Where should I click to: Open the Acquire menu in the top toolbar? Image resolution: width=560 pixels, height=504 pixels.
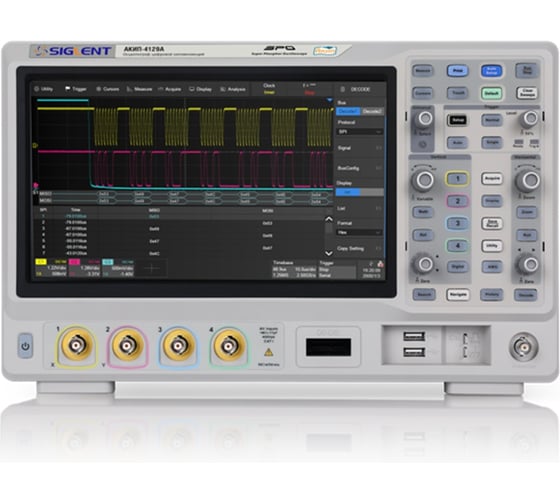(170, 89)
